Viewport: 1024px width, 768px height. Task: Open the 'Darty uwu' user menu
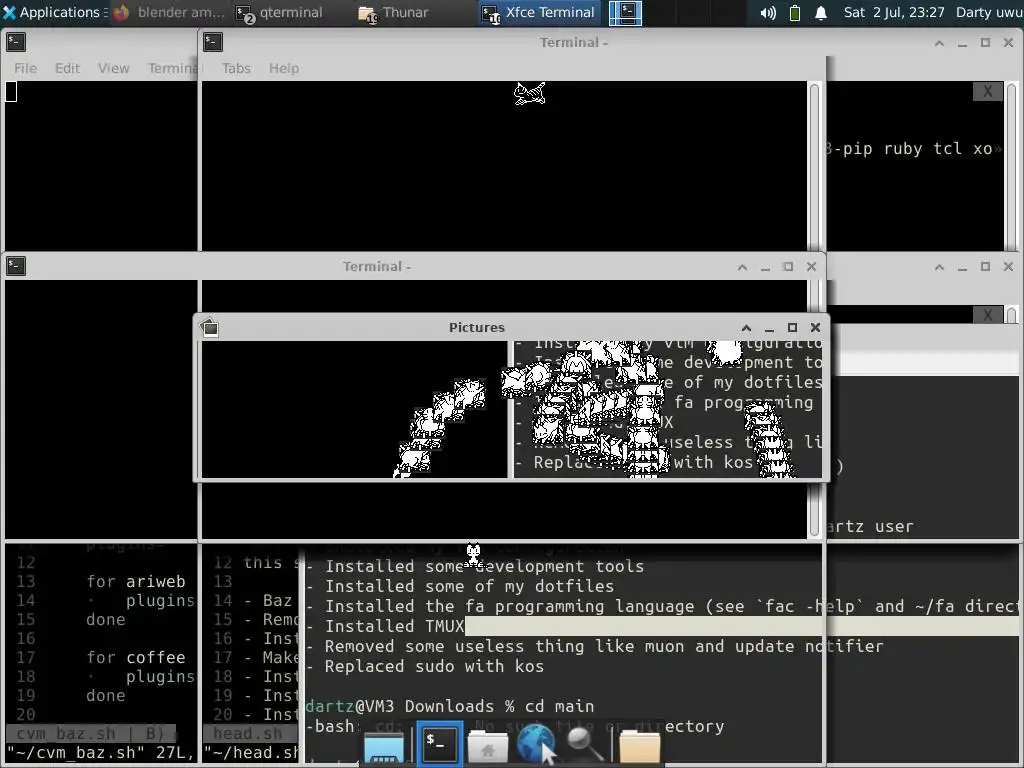click(989, 12)
